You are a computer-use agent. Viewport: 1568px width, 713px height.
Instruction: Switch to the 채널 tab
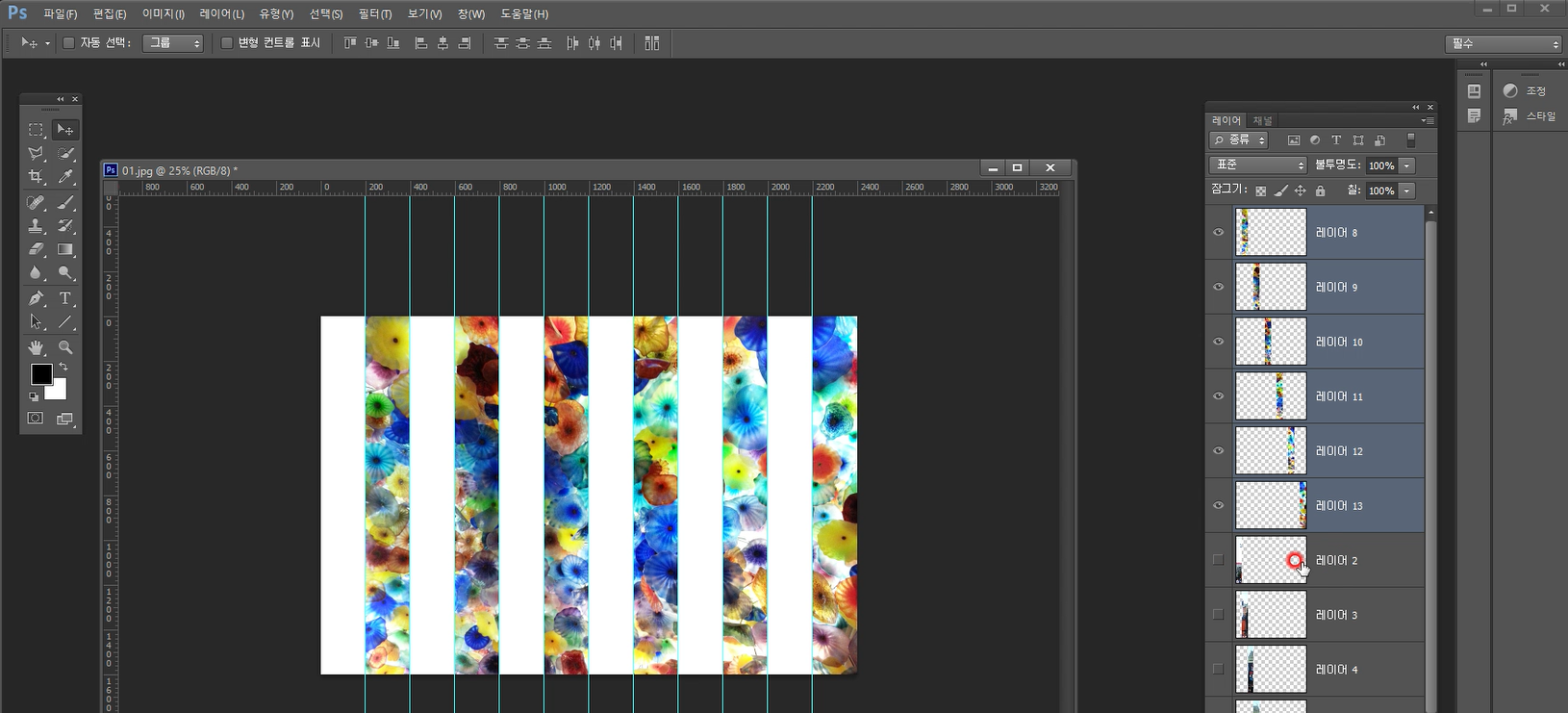tap(1262, 120)
